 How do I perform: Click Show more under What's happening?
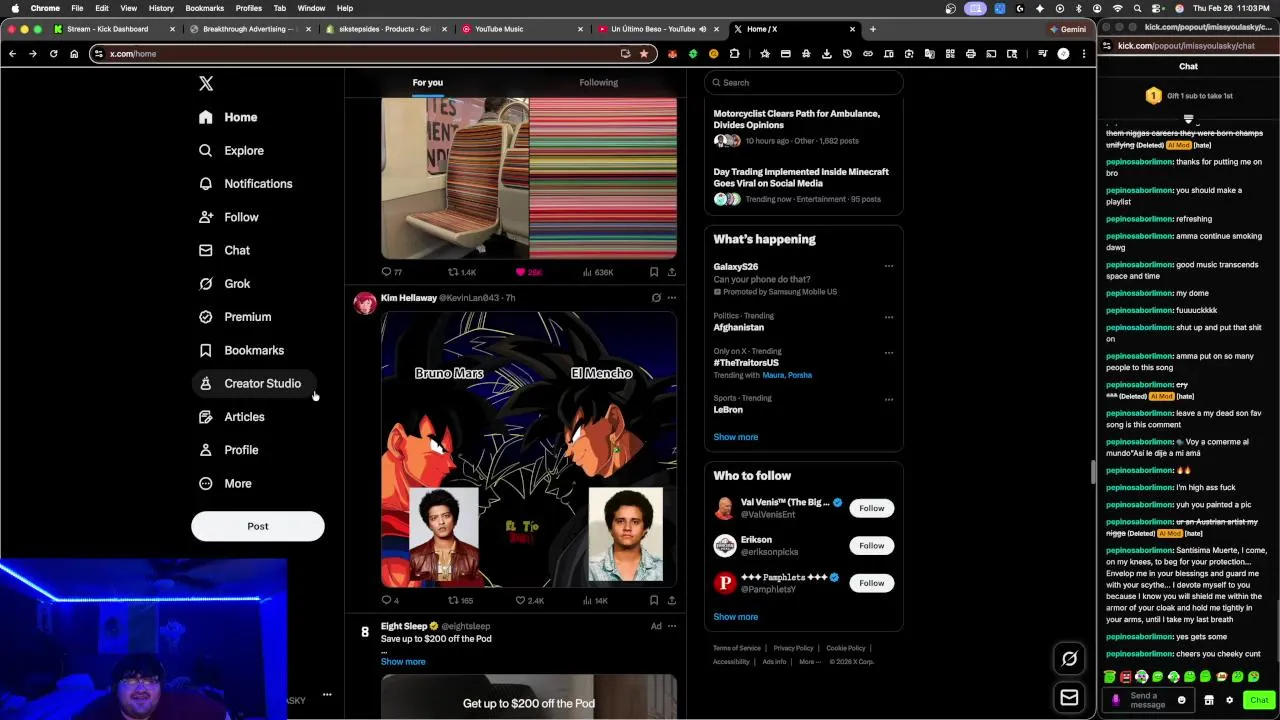coord(736,437)
